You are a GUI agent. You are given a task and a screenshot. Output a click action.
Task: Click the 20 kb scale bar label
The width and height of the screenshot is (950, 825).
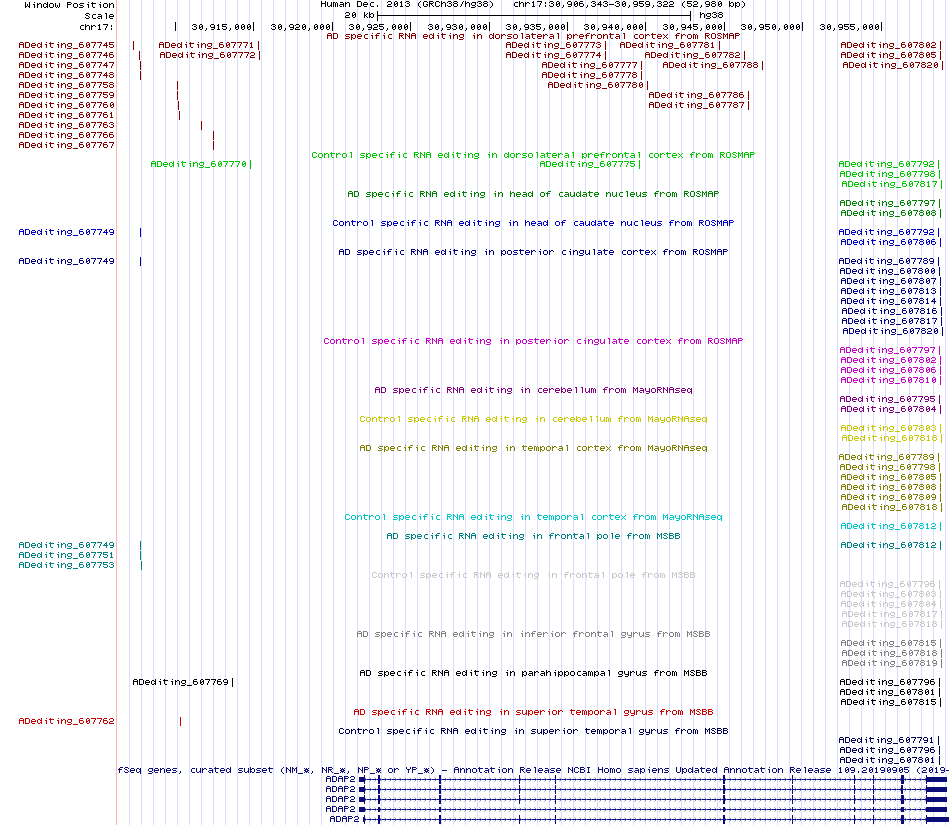(359, 16)
